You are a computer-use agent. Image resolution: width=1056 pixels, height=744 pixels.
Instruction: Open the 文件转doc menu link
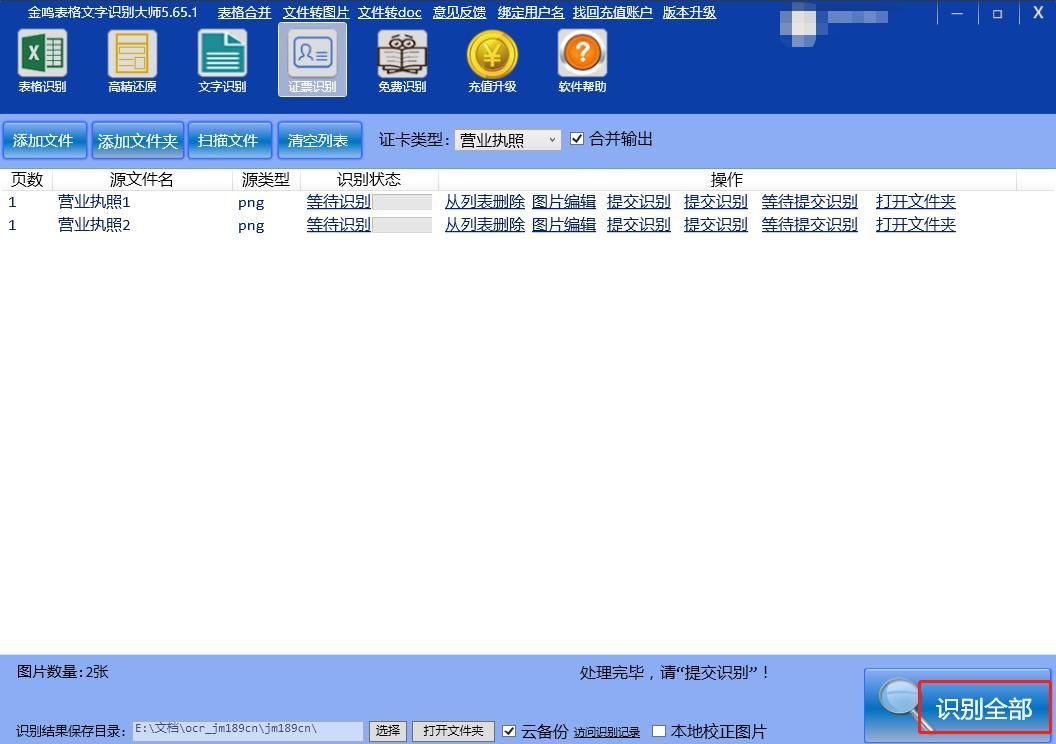(389, 12)
